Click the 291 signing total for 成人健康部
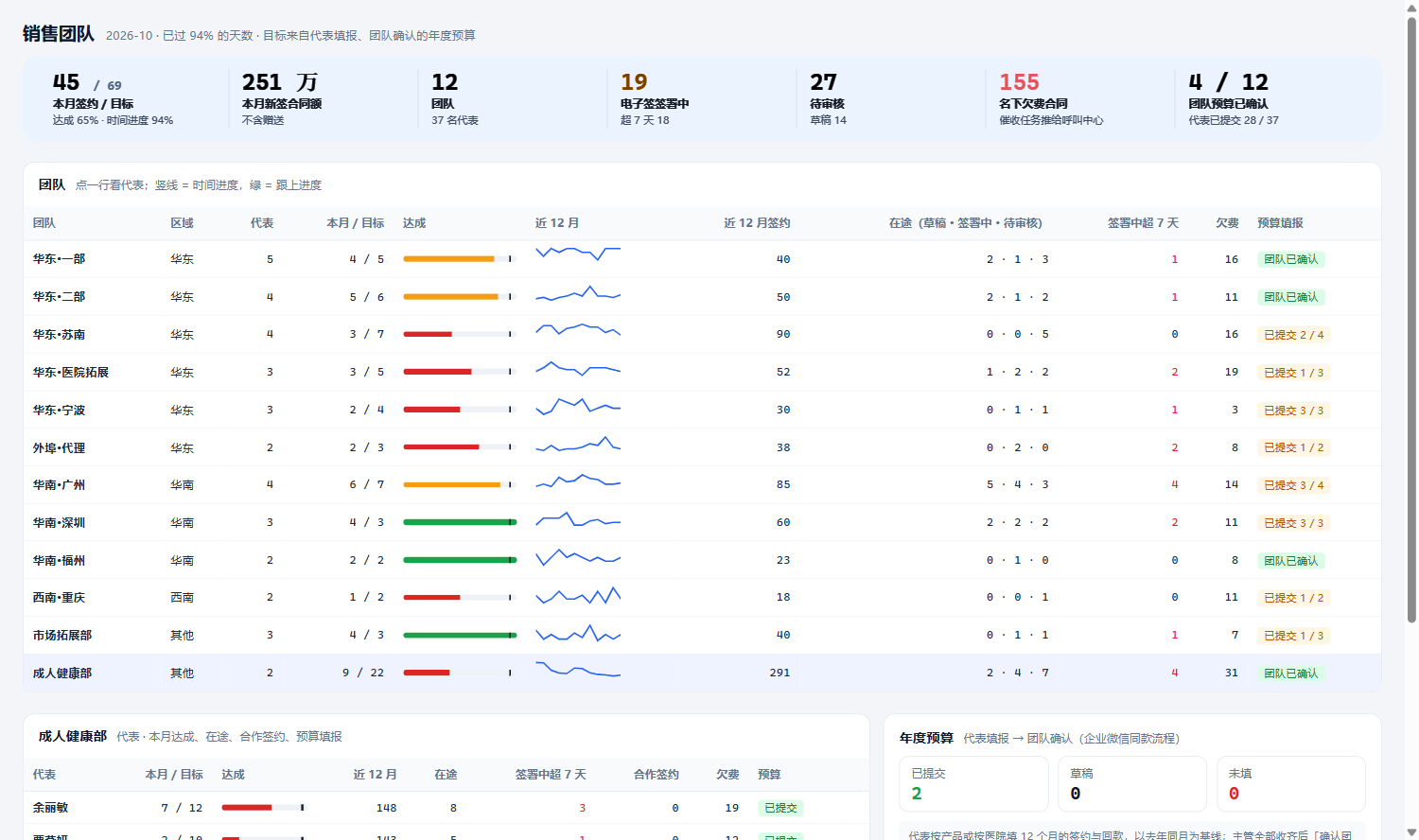The image size is (1419, 840). tap(780, 674)
